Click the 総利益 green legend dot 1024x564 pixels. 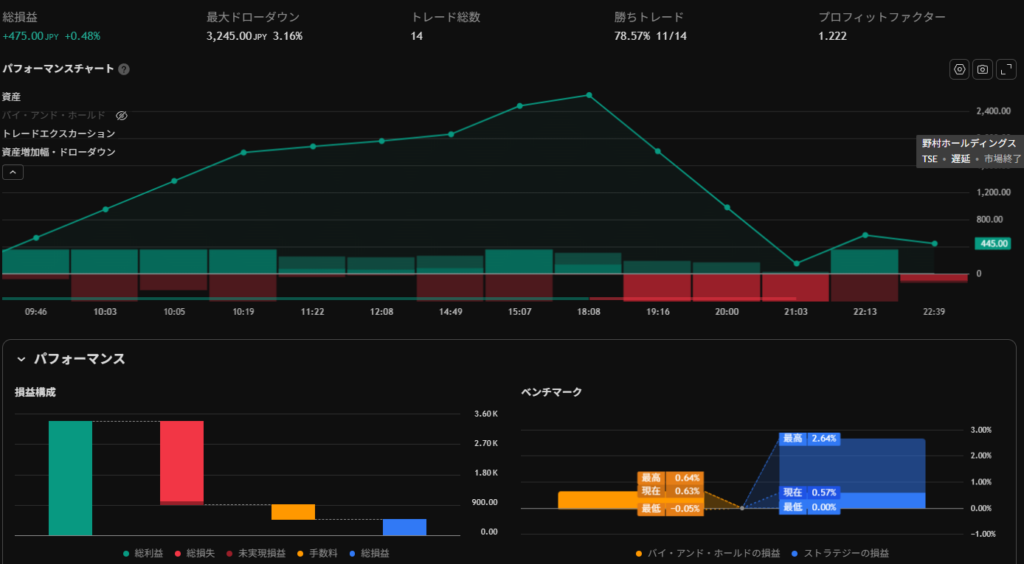tap(126, 553)
